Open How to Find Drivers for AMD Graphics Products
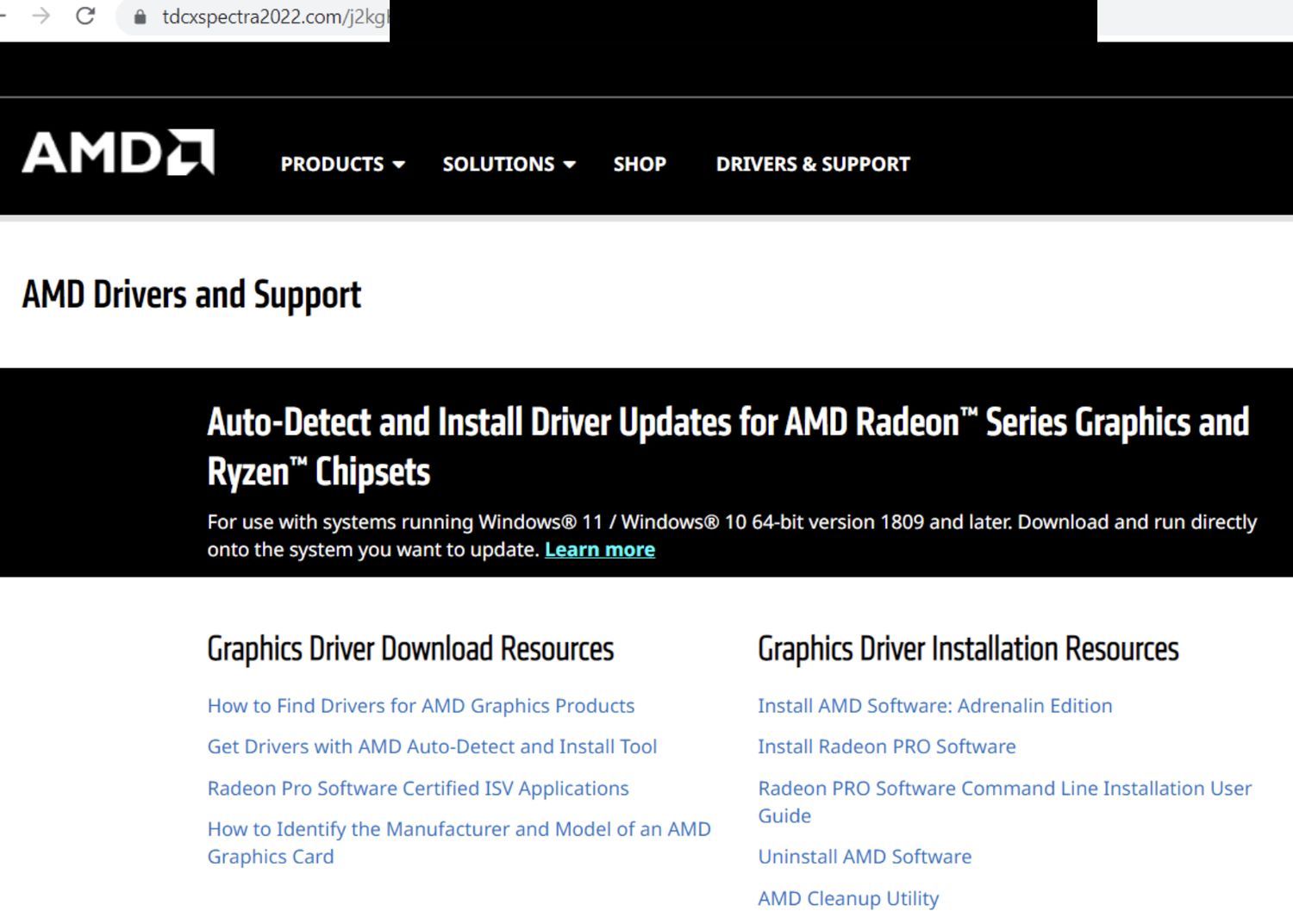This screenshot has width=1293, height=924. point(421,705)
